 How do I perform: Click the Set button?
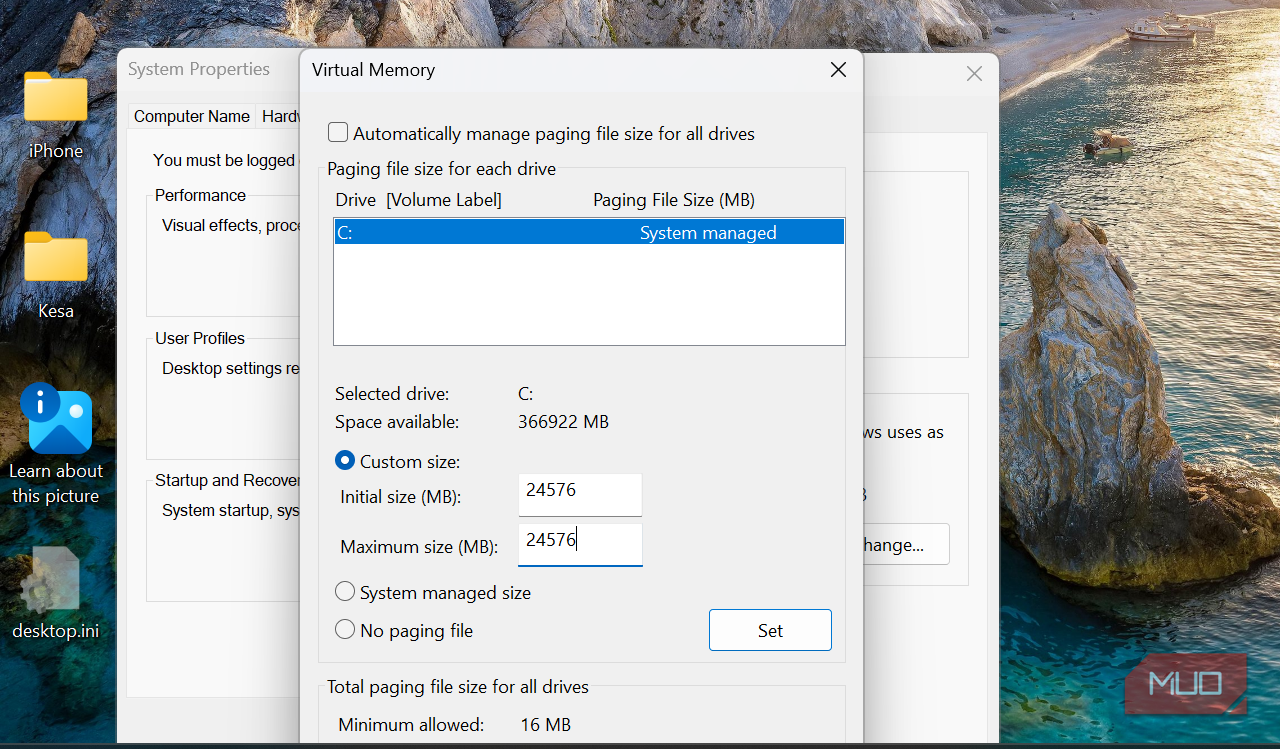[x=770, y=630]
